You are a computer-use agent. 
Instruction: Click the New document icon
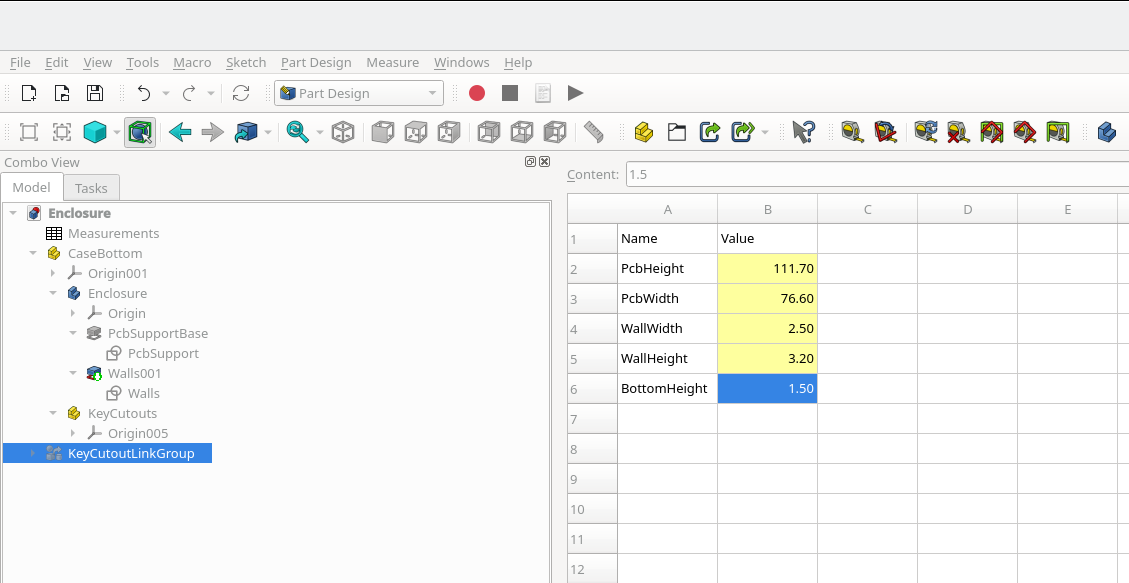pos(29,93)
